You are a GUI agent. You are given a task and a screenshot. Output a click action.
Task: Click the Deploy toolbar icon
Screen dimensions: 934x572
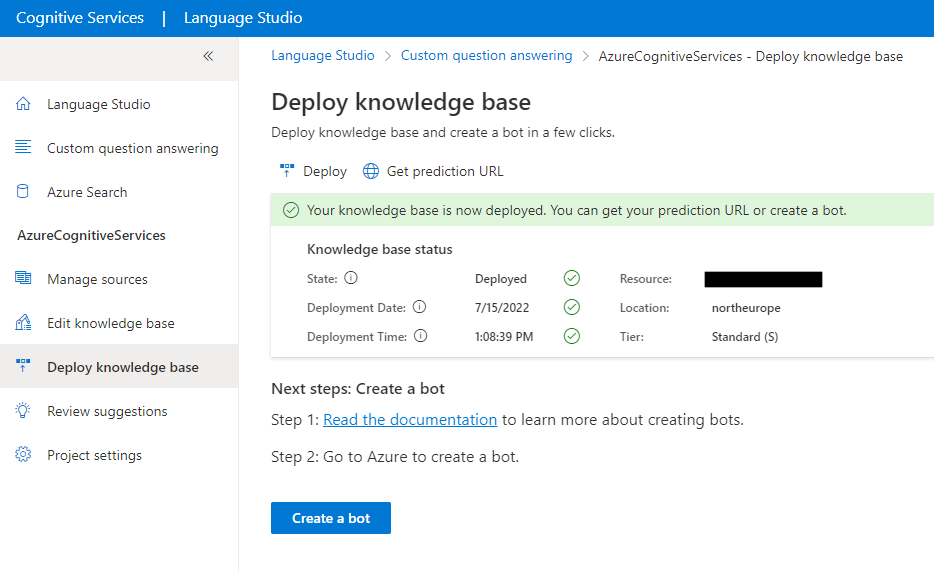287,171
